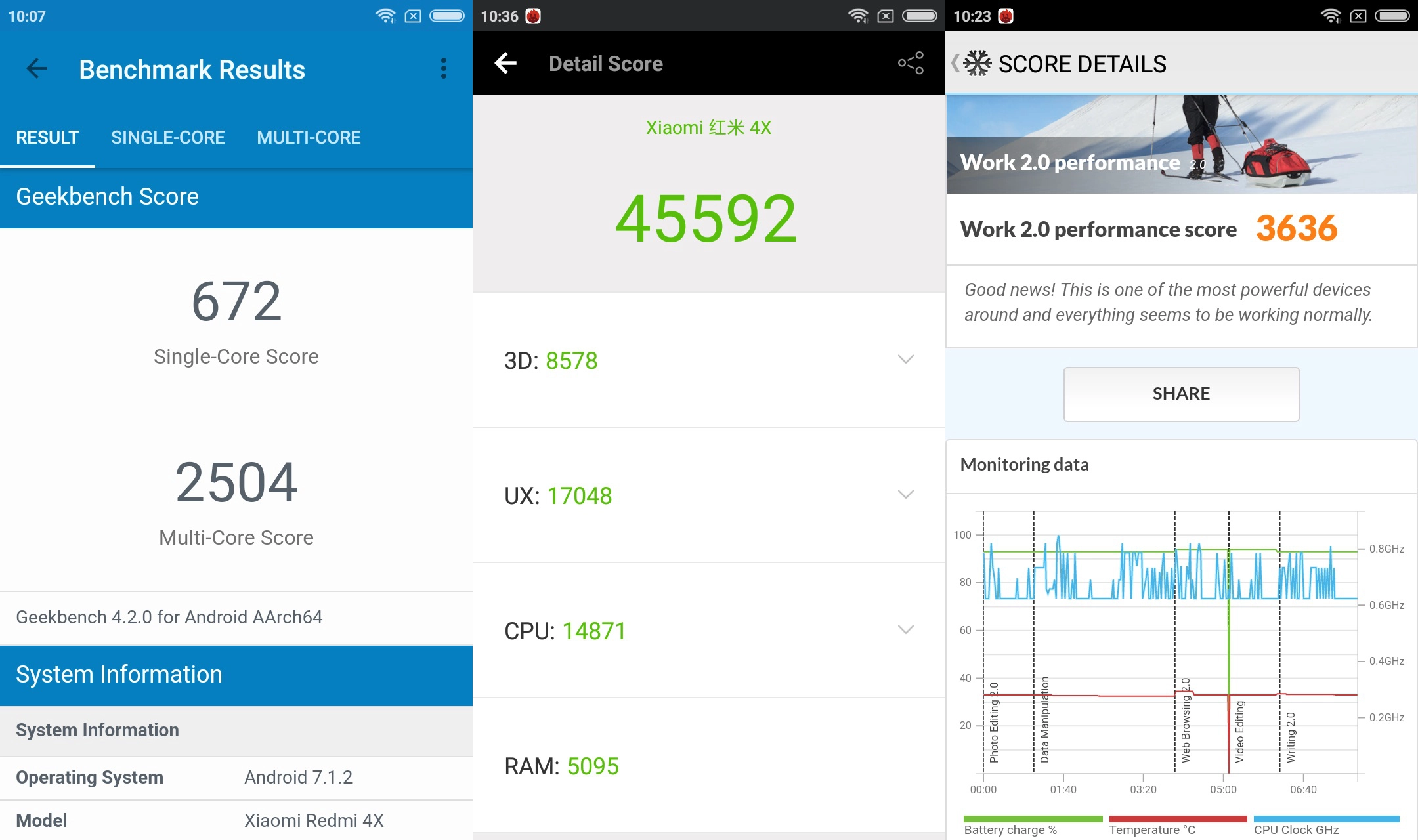
Task: Tap the Writing 2.0 chart marker
Action: tap(1291, 737)
